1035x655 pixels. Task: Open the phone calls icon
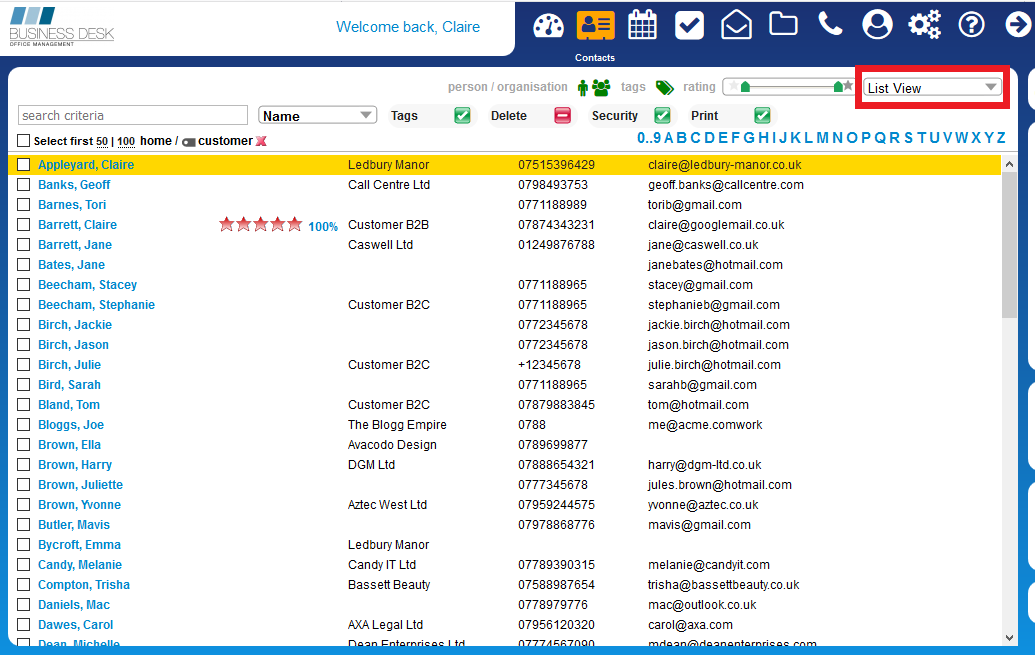click(x=830, y=24)
